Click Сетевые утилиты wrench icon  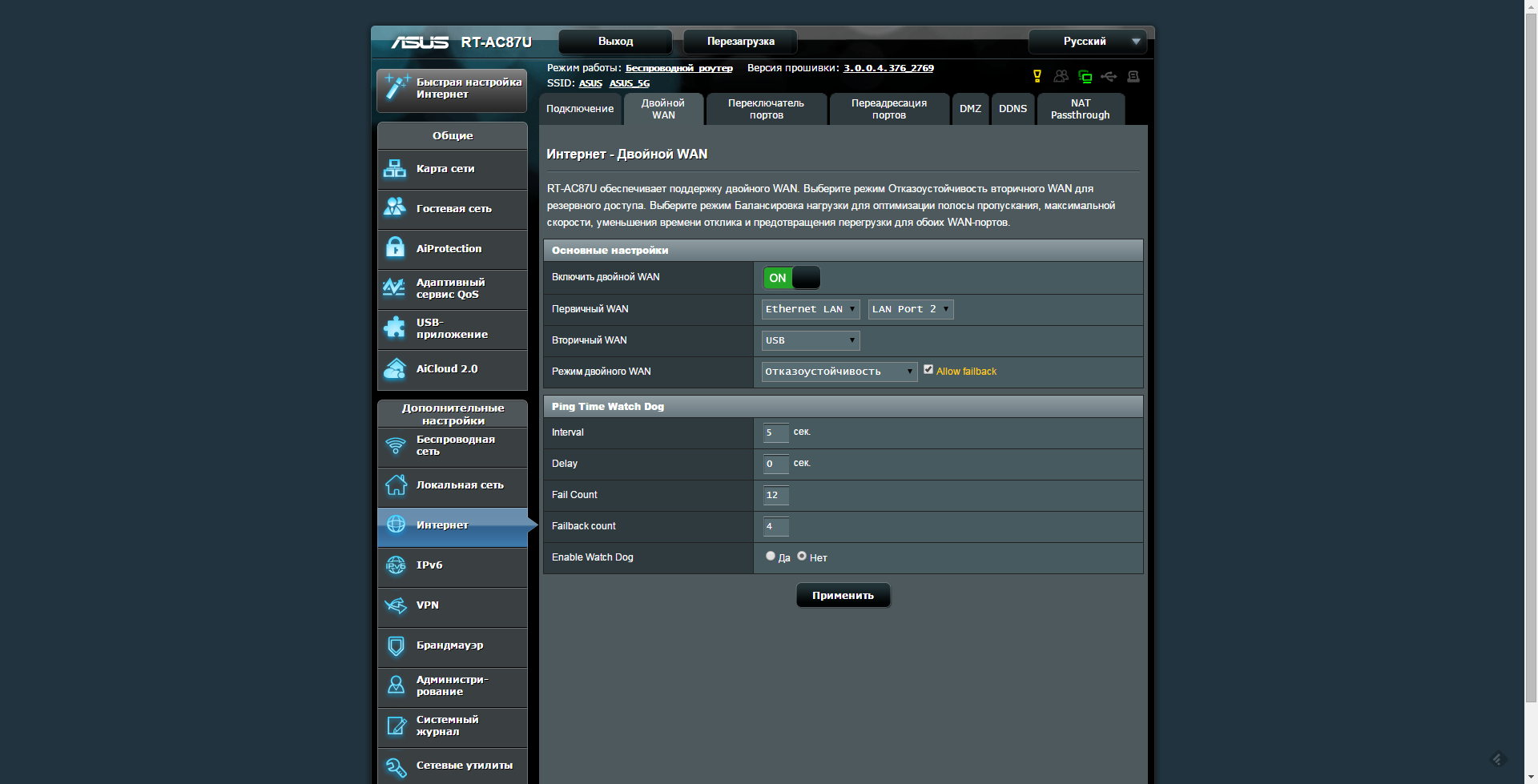click(x=396, y=766)
